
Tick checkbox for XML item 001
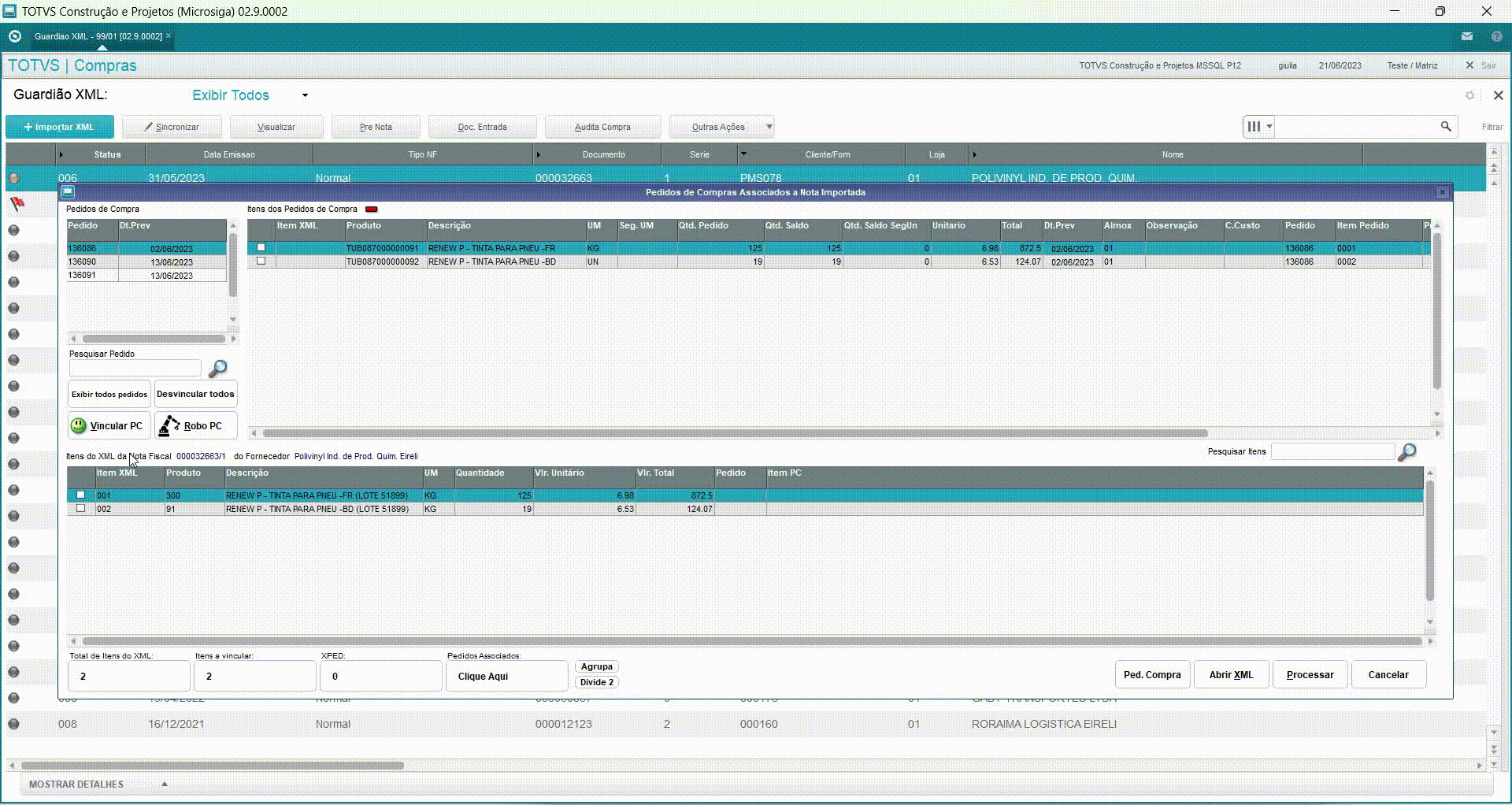point(80,495)
